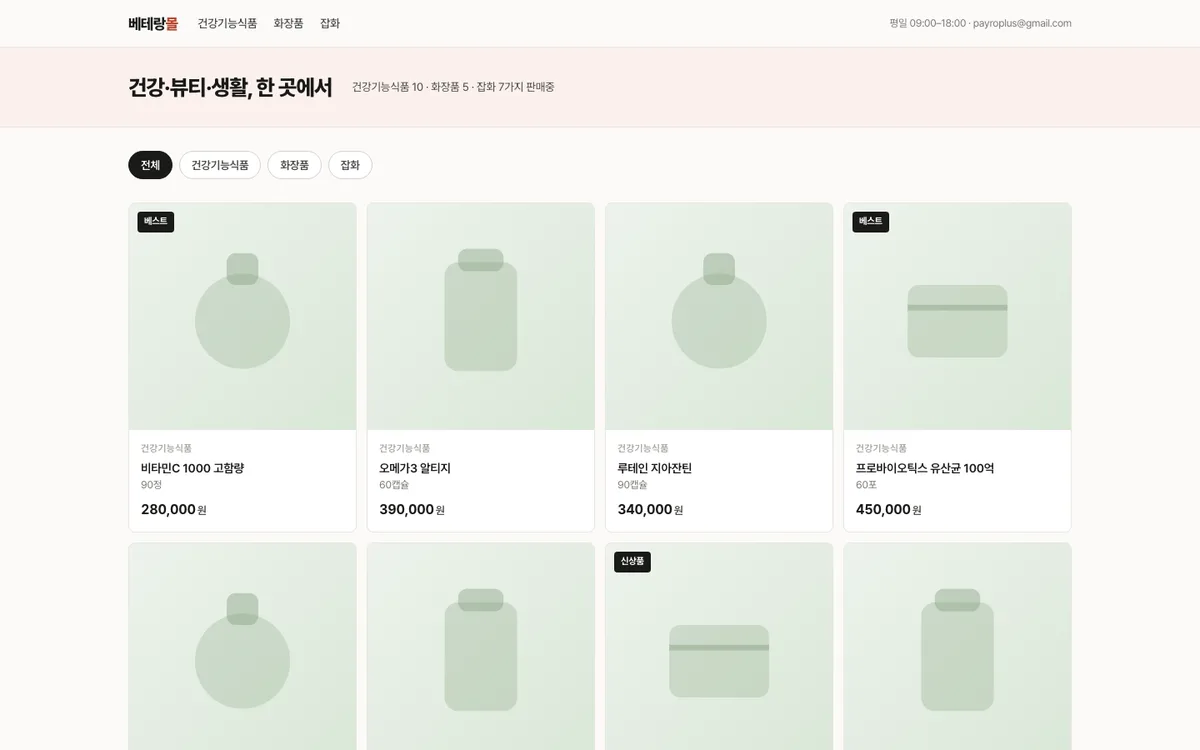
Task: Select the 화장품 filter chip
Action: 294,165
